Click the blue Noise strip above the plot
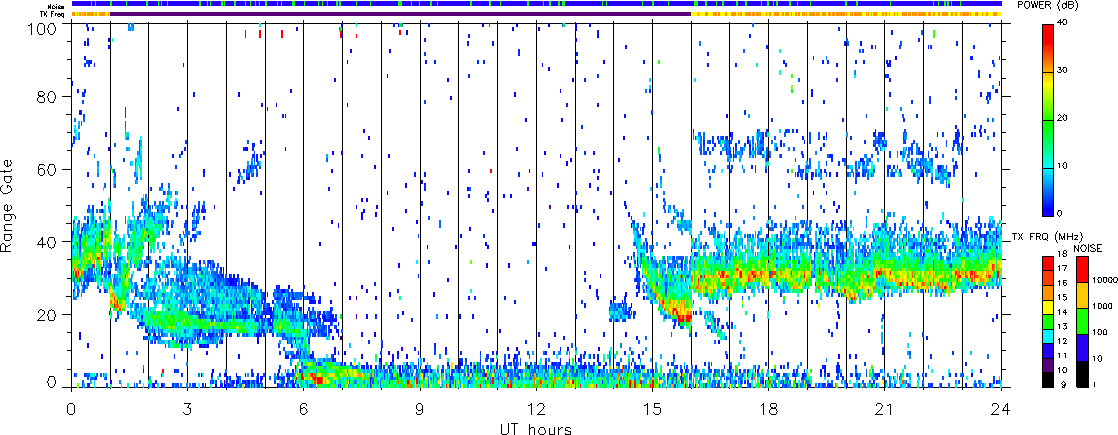Screen dimensions: 1118x435 [536, 4]
